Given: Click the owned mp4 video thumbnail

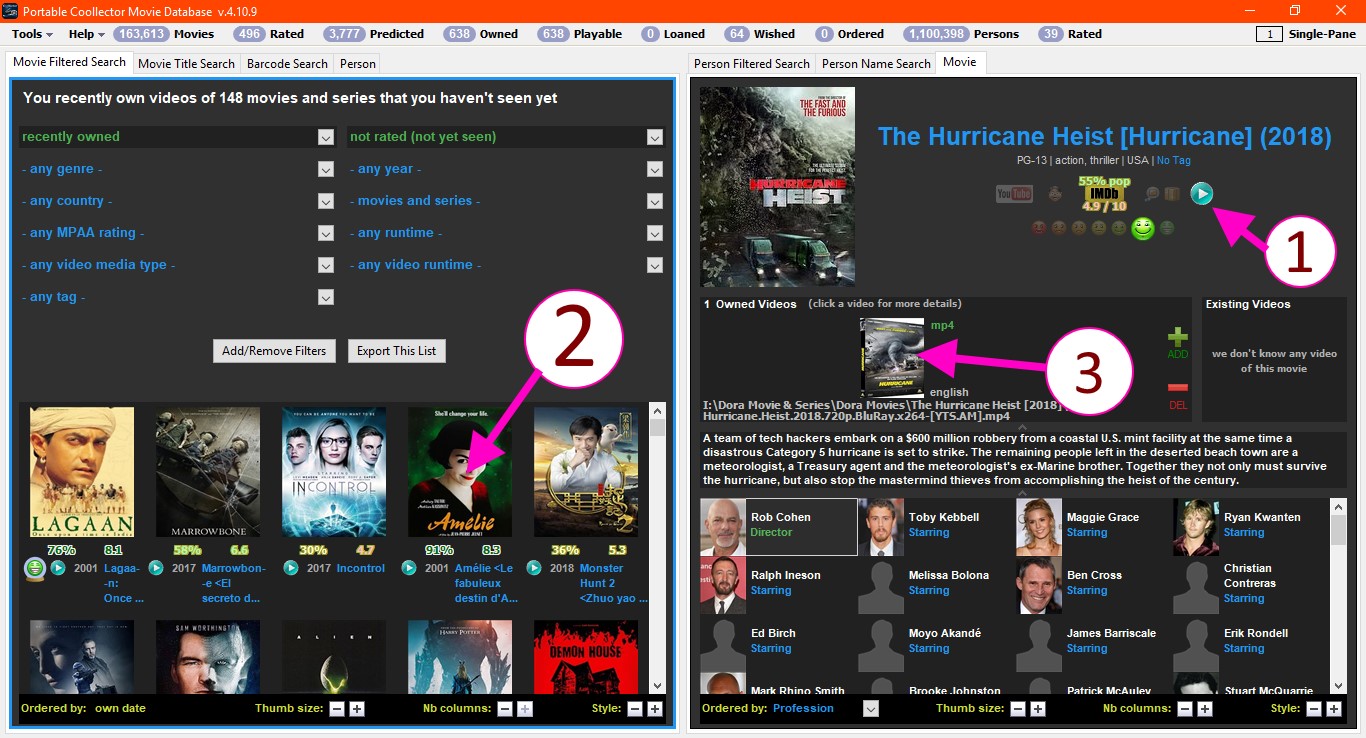Looking at the screenshot, I should (892, 358).
